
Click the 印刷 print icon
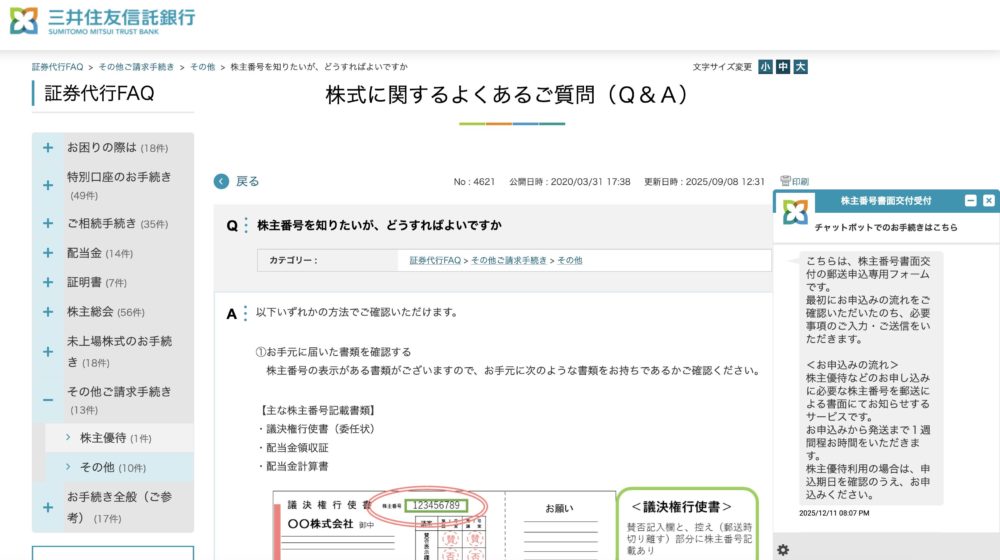pos(794,181)
